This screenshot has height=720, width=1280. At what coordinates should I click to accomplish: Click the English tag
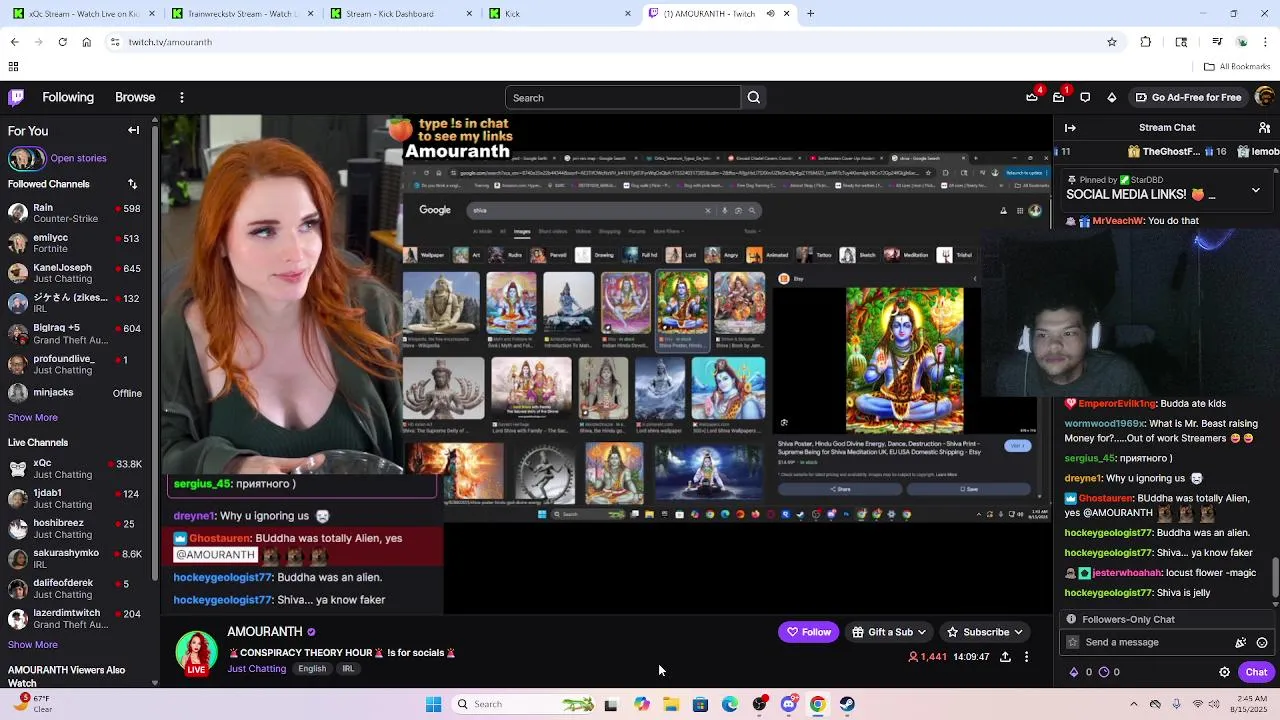(312, 669)
